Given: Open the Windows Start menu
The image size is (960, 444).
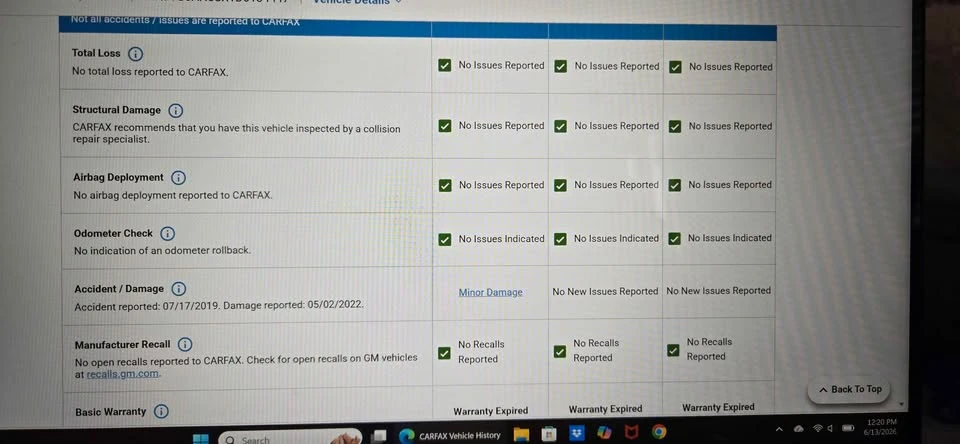Looking at the screenshot, I should (x=200, y=438).
